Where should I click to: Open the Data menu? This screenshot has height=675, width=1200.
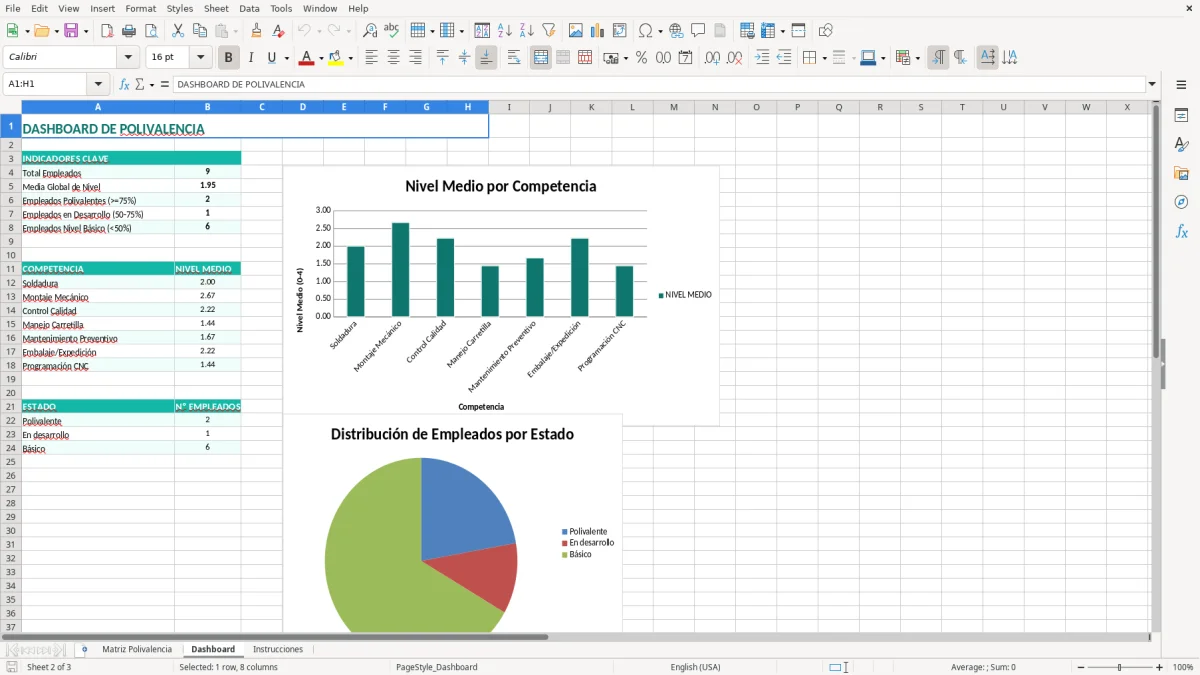[x=249, y=8]
